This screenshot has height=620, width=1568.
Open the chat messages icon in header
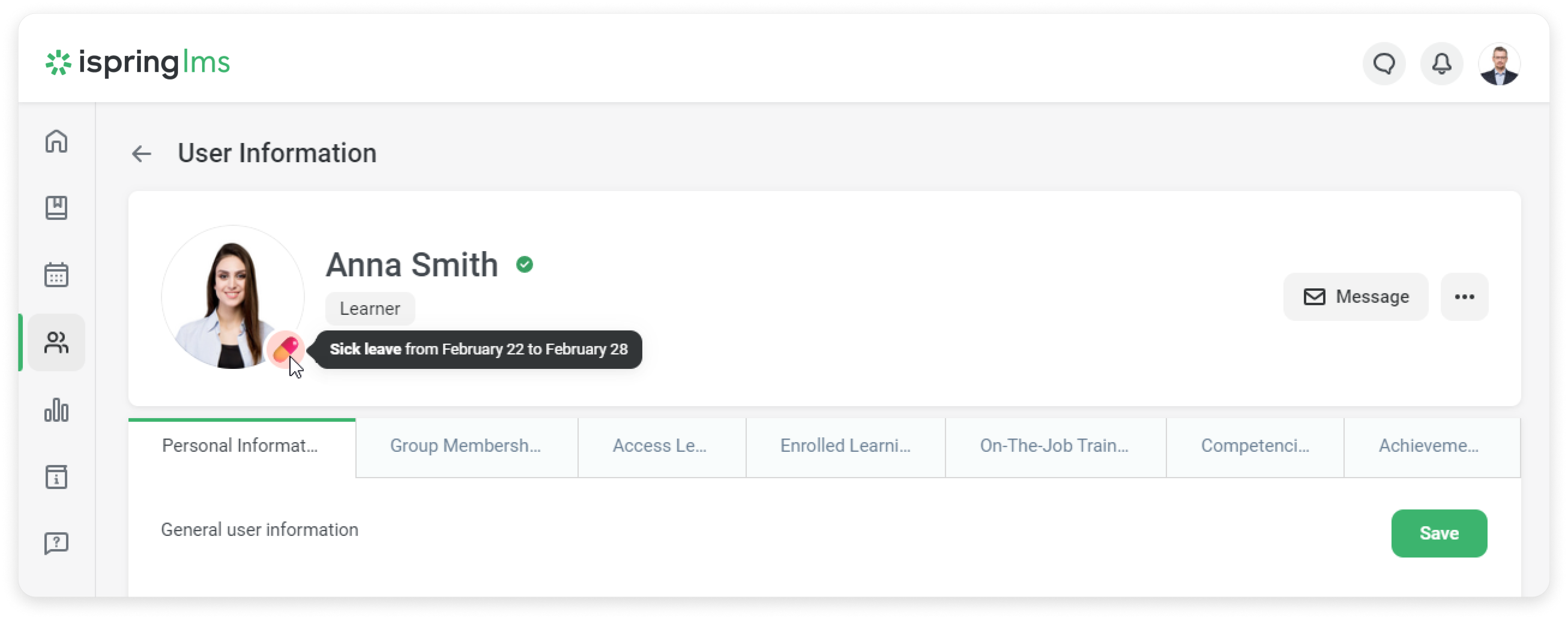coord(1384,64)
